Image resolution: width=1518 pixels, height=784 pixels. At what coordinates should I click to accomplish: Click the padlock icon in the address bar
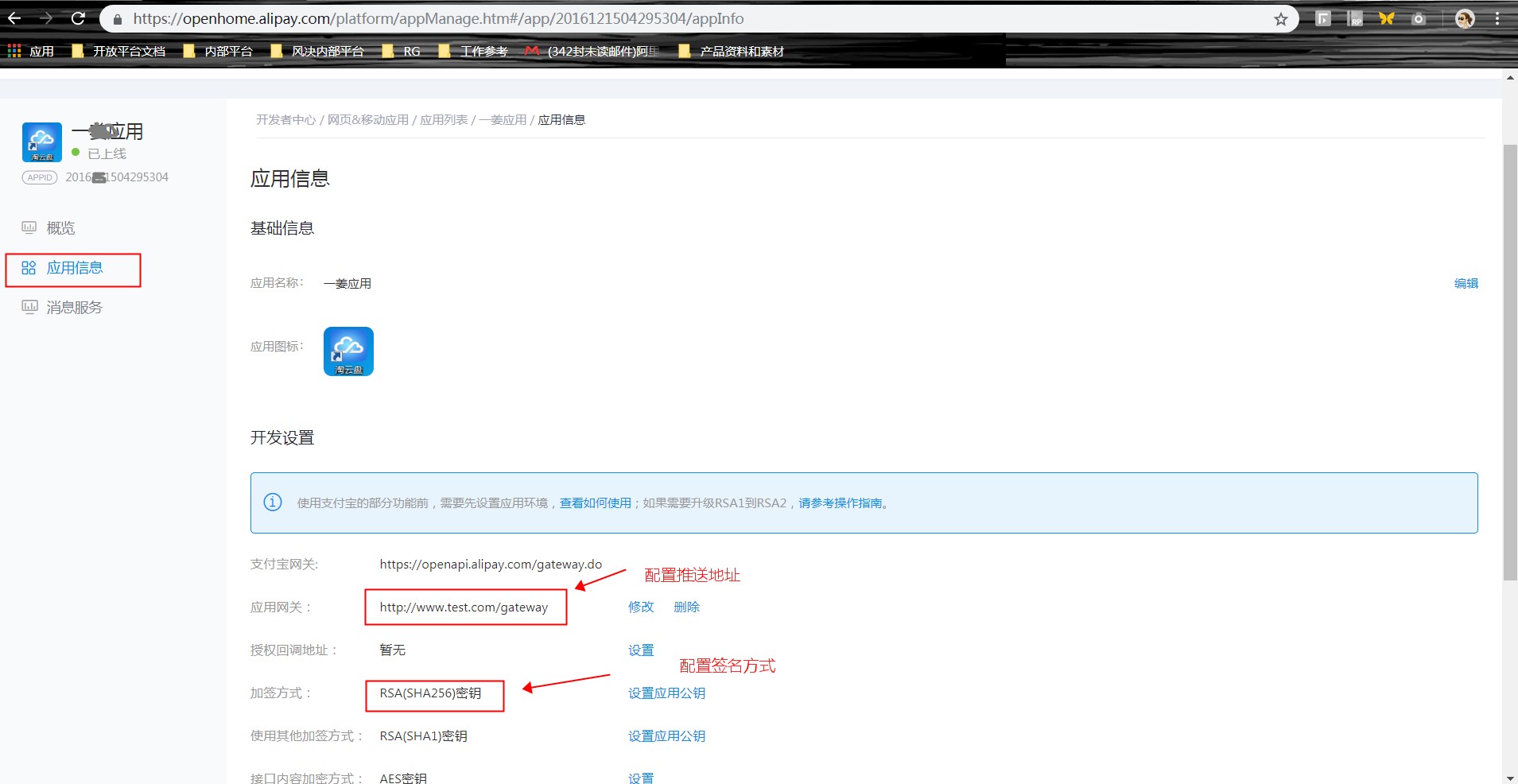coord(118,19)
